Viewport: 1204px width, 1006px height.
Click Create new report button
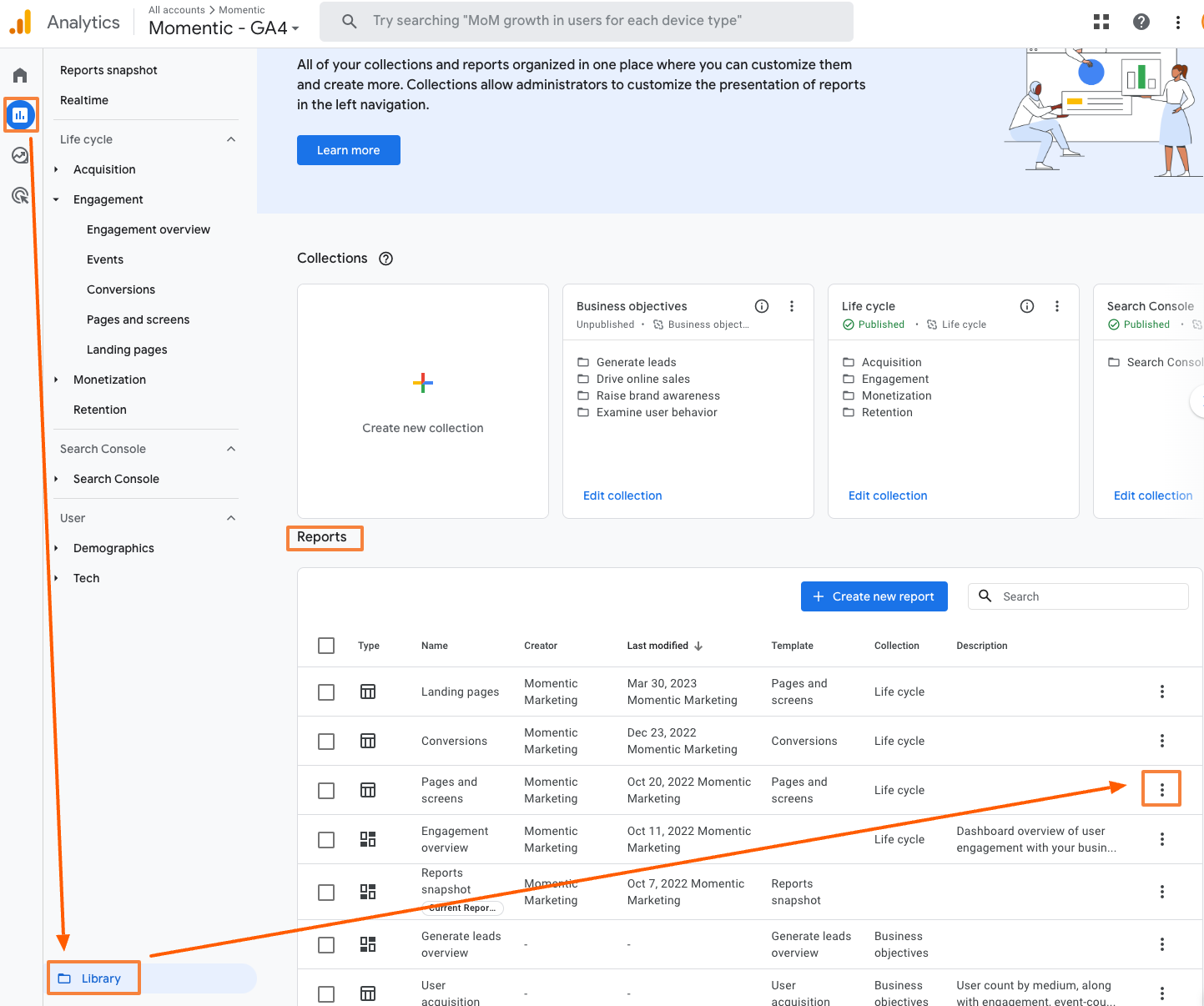point(874,596)
